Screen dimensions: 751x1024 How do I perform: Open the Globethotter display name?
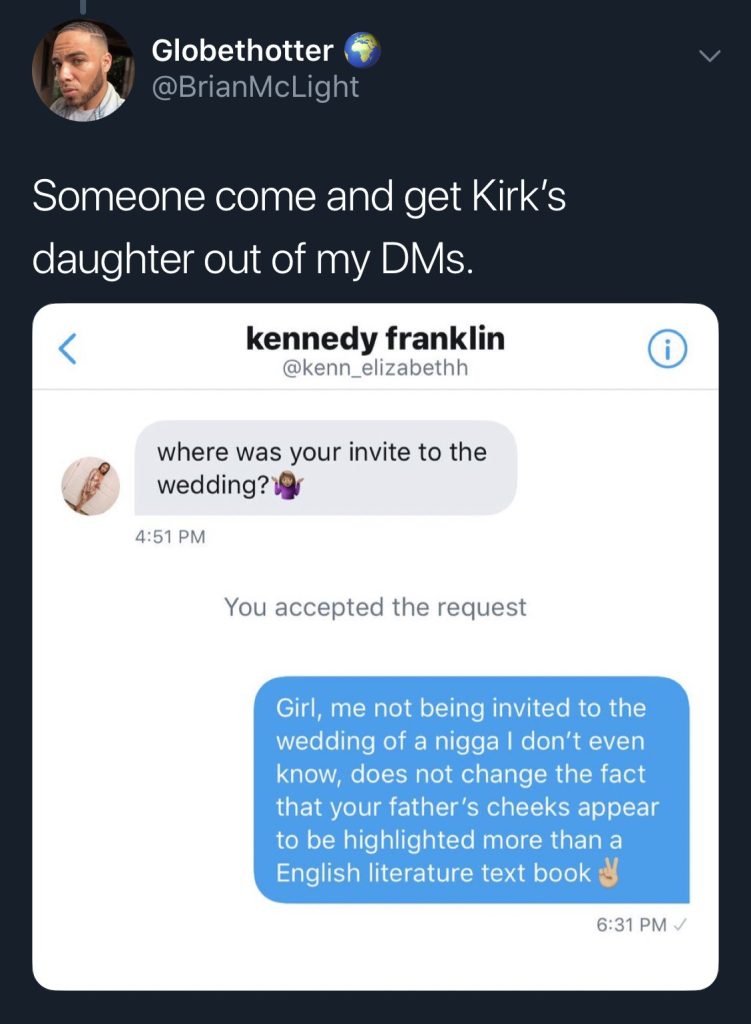242,51
